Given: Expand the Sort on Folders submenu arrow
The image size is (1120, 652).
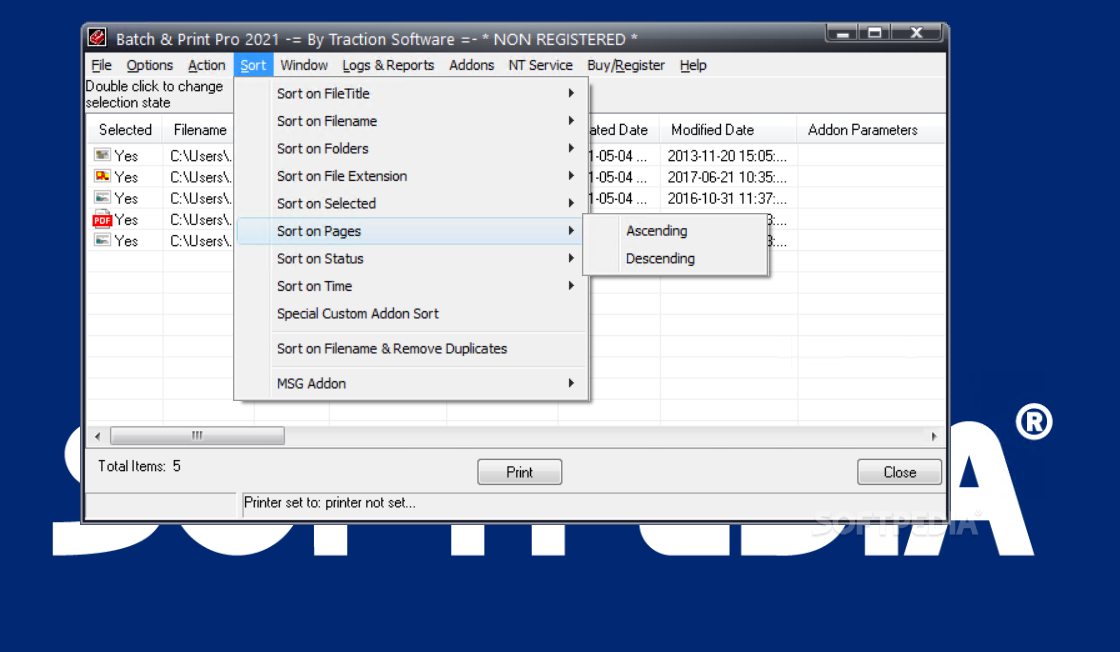Looking at the screenshot, I should pos(571,148).
